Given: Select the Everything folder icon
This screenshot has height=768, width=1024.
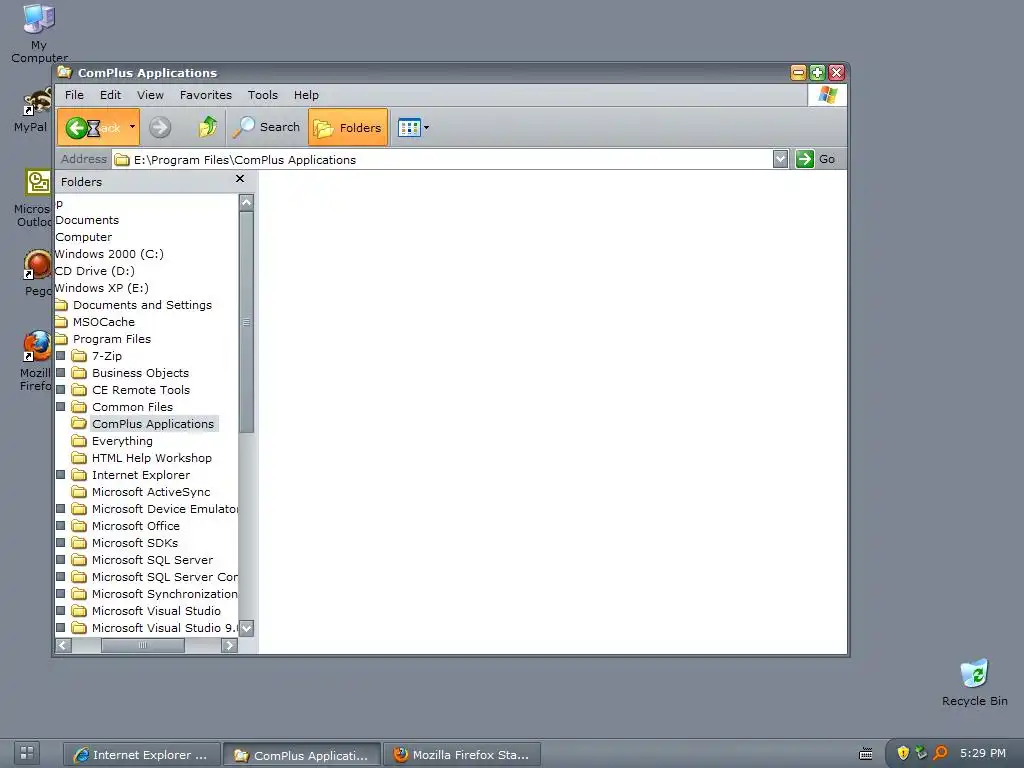Looking at the screenshot, I should [79, 441].
